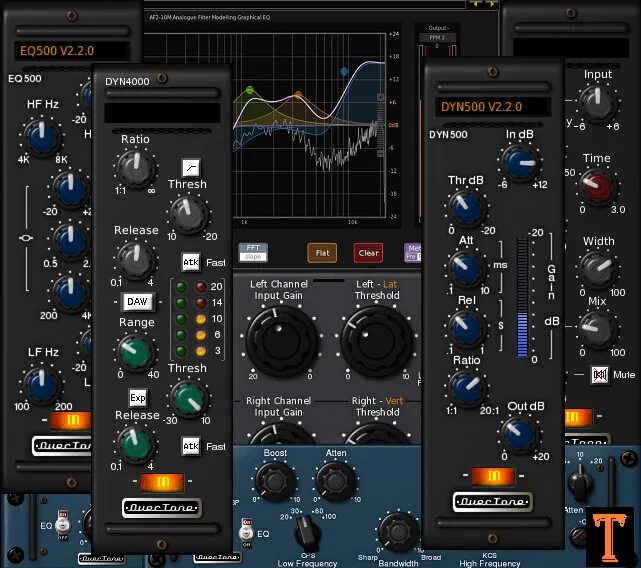Click the EQ output gain fader
This screenshot has height=568, width=641.
tap(380, 125)
